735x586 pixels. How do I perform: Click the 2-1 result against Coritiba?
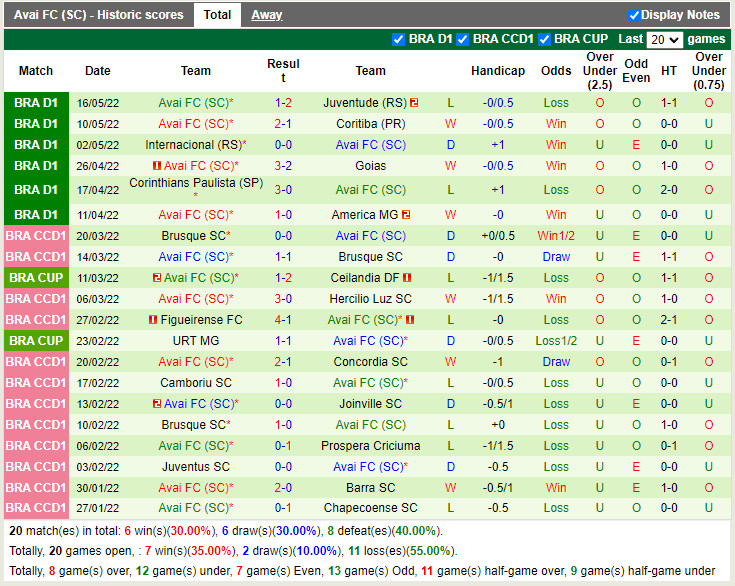tap(283, 124)
